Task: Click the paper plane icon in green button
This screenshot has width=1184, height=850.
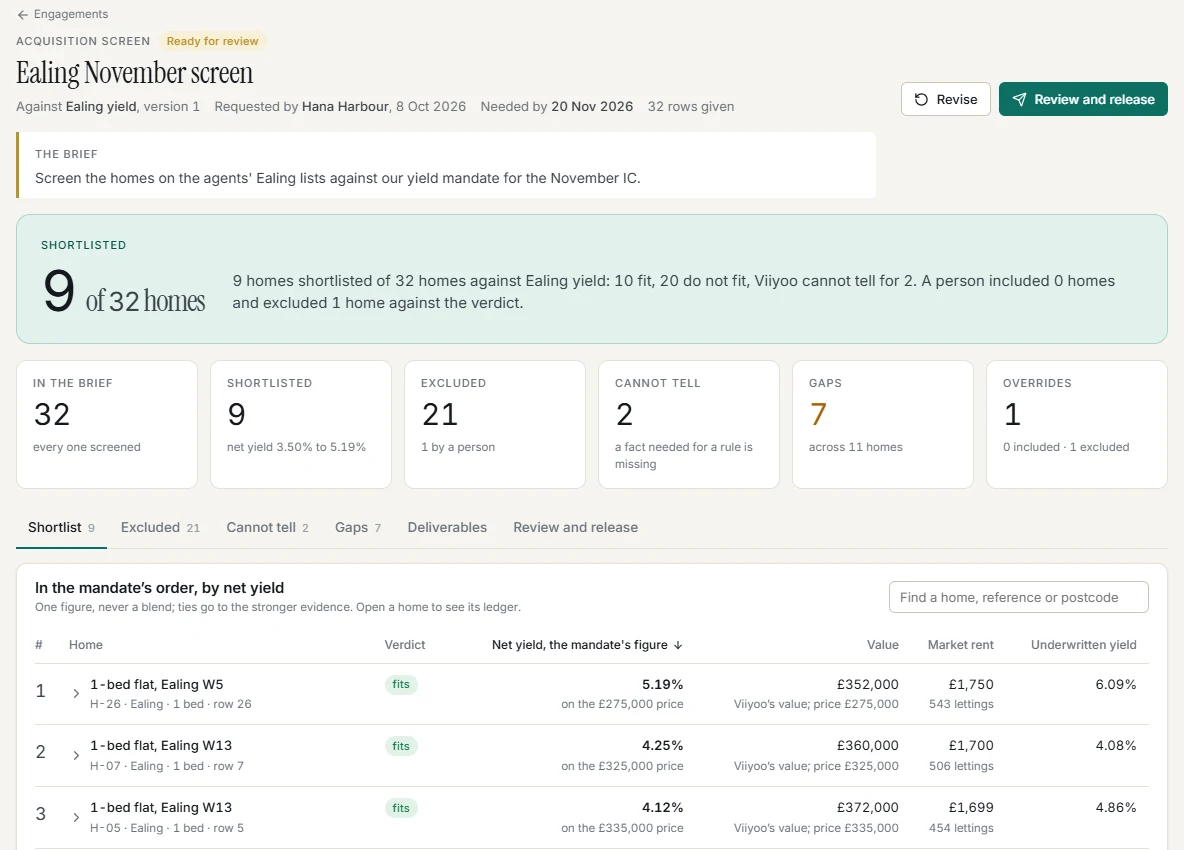Action: 1019,100
